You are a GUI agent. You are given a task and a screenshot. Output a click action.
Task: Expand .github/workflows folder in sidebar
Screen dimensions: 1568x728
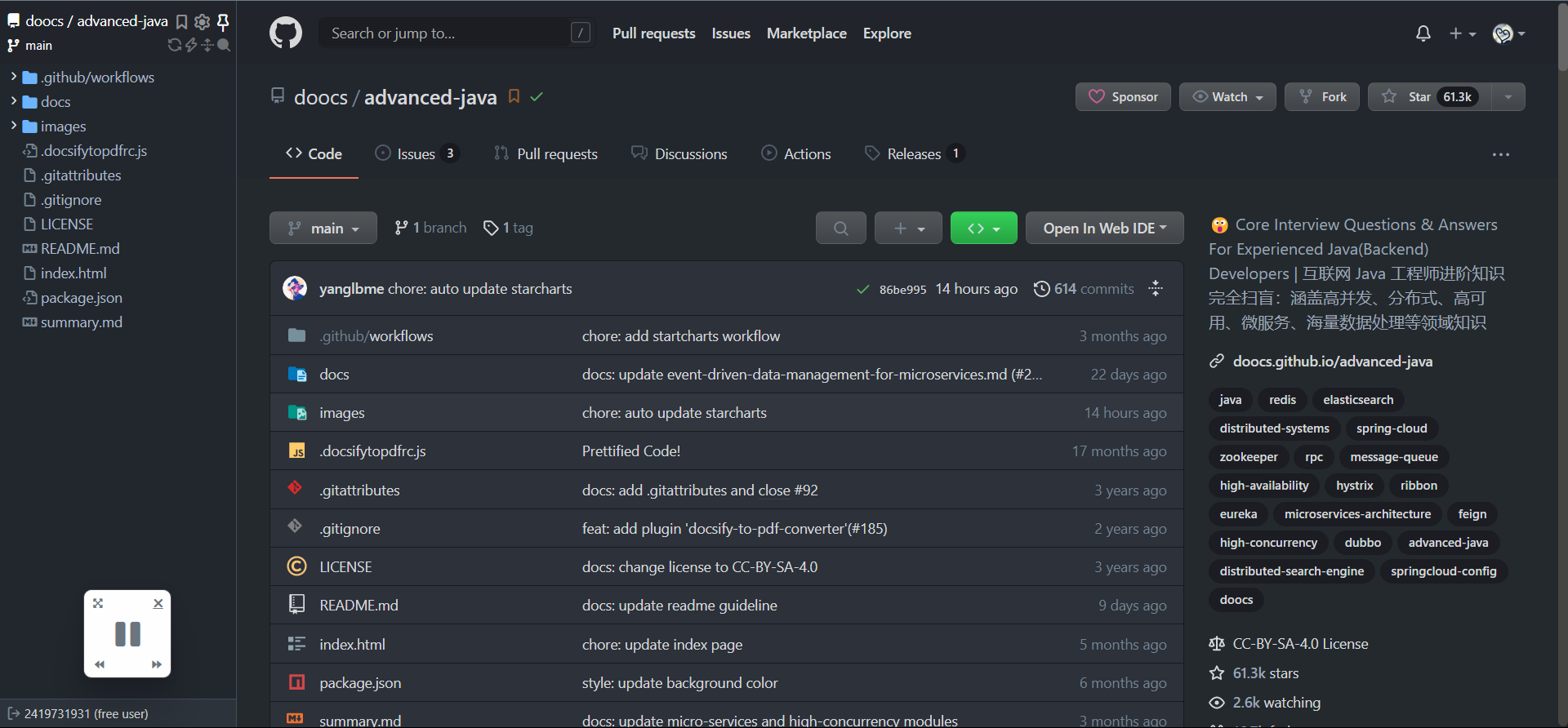pos(13,77)
